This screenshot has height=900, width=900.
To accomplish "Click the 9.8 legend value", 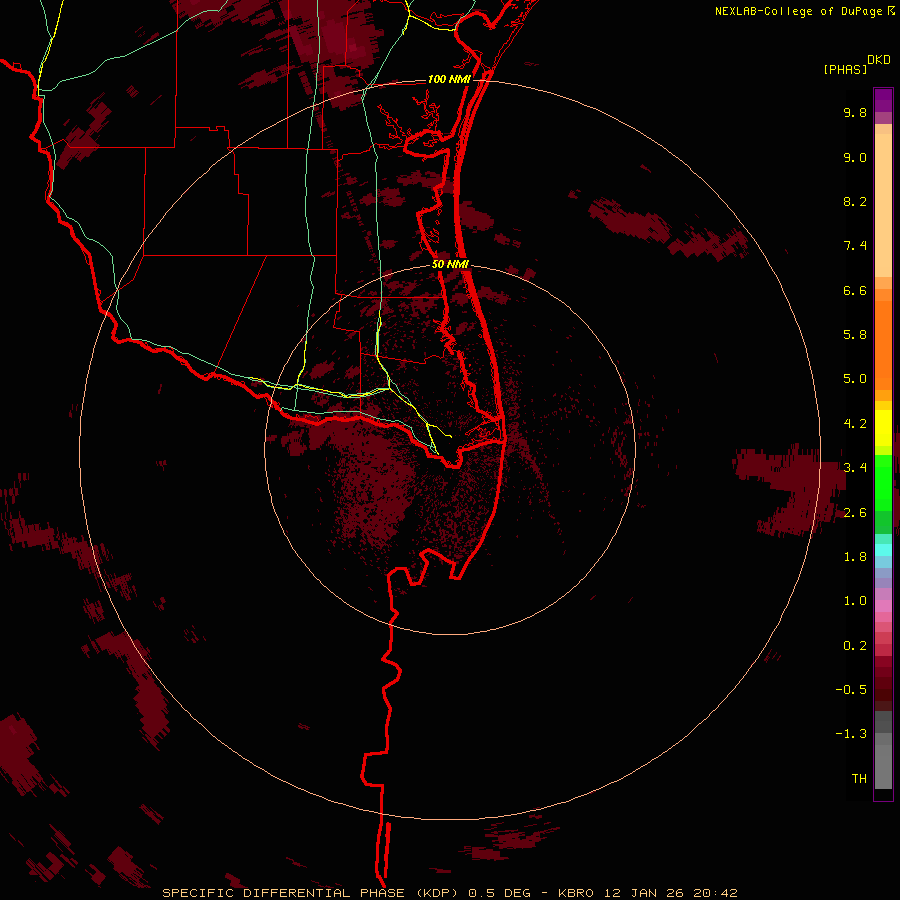I will (855, 112).
